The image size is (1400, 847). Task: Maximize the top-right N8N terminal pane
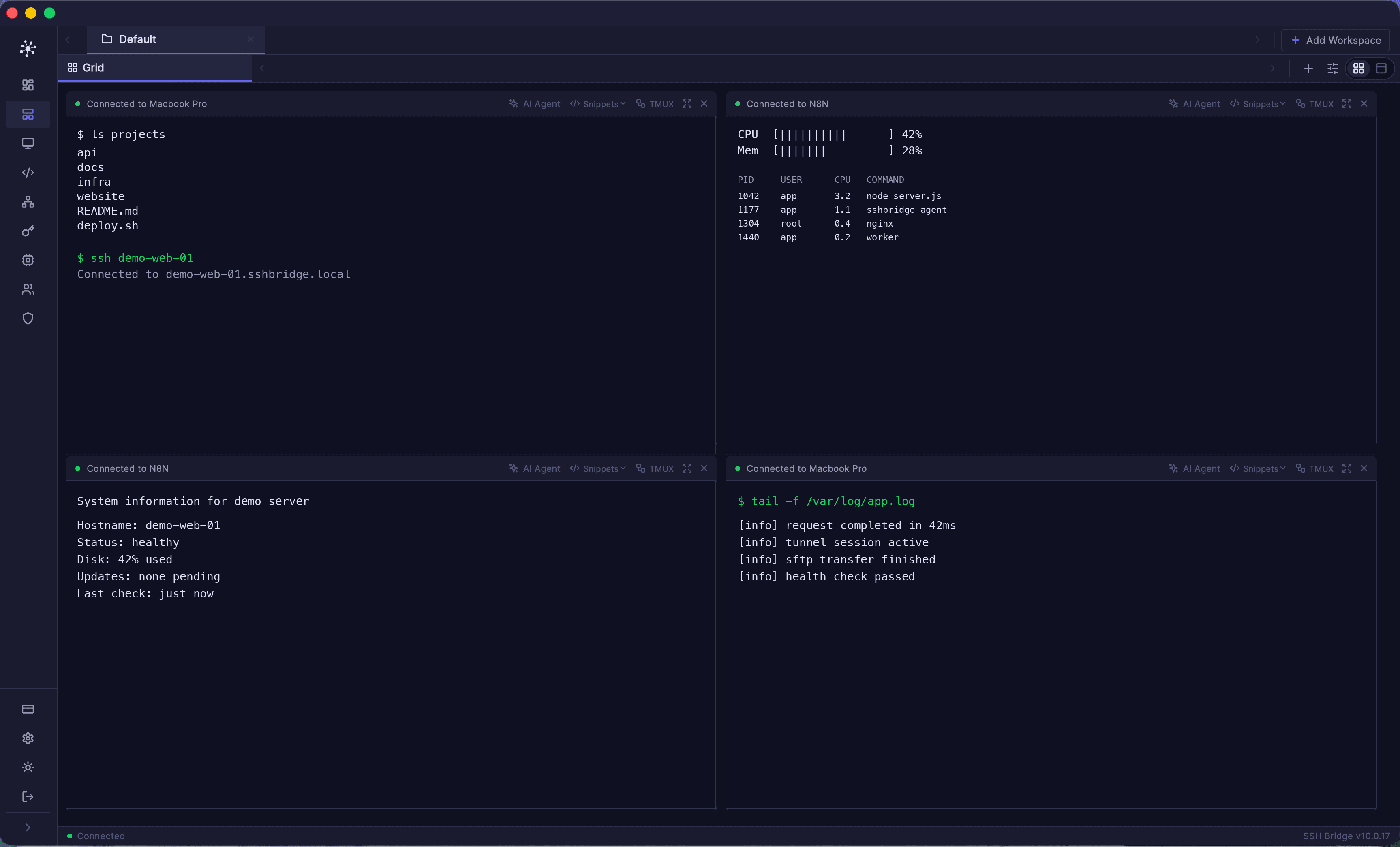click(x=1346, y=103)
